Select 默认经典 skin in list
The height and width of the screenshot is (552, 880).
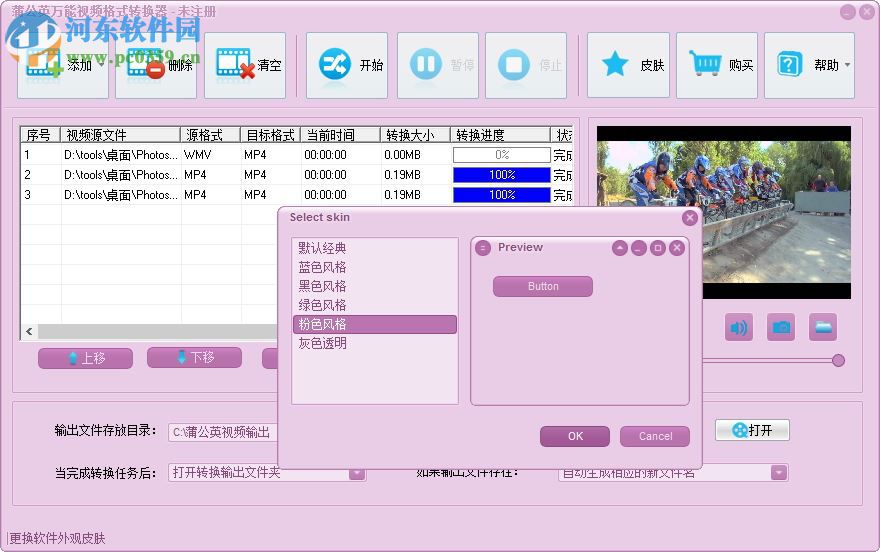[374, 248]
